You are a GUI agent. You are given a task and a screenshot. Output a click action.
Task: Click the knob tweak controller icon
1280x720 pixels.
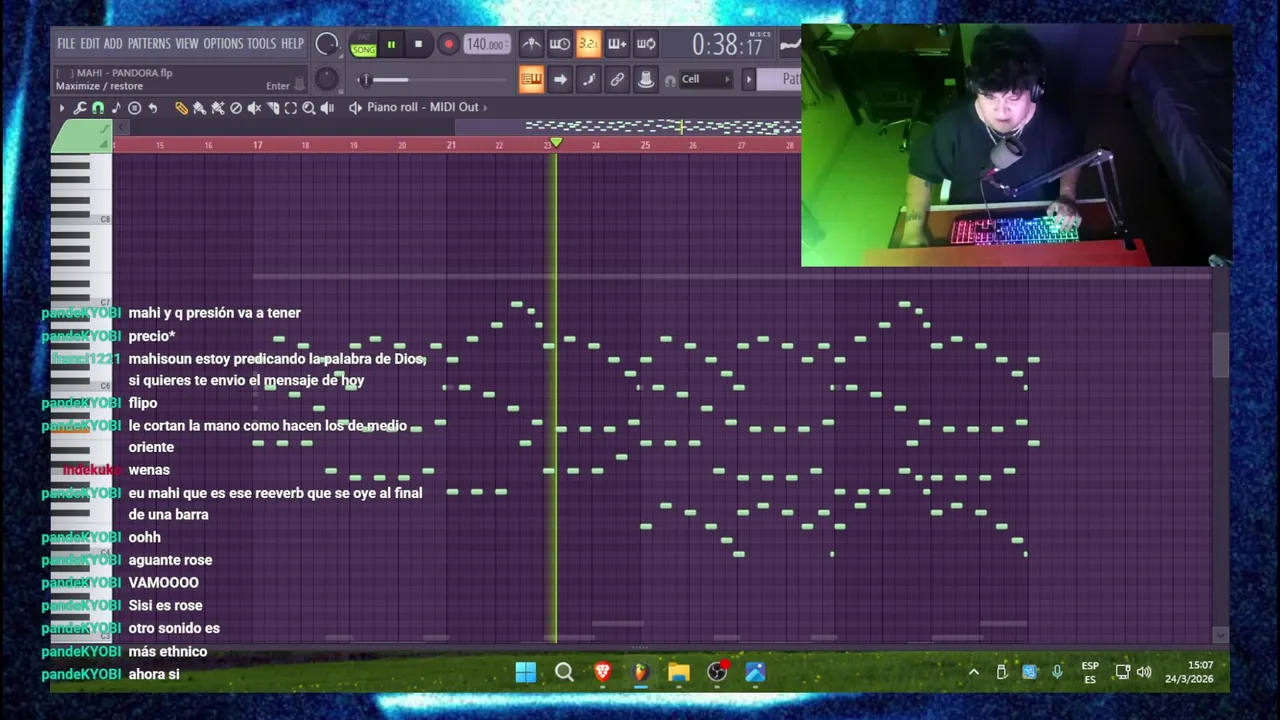(x=646, y=79)
